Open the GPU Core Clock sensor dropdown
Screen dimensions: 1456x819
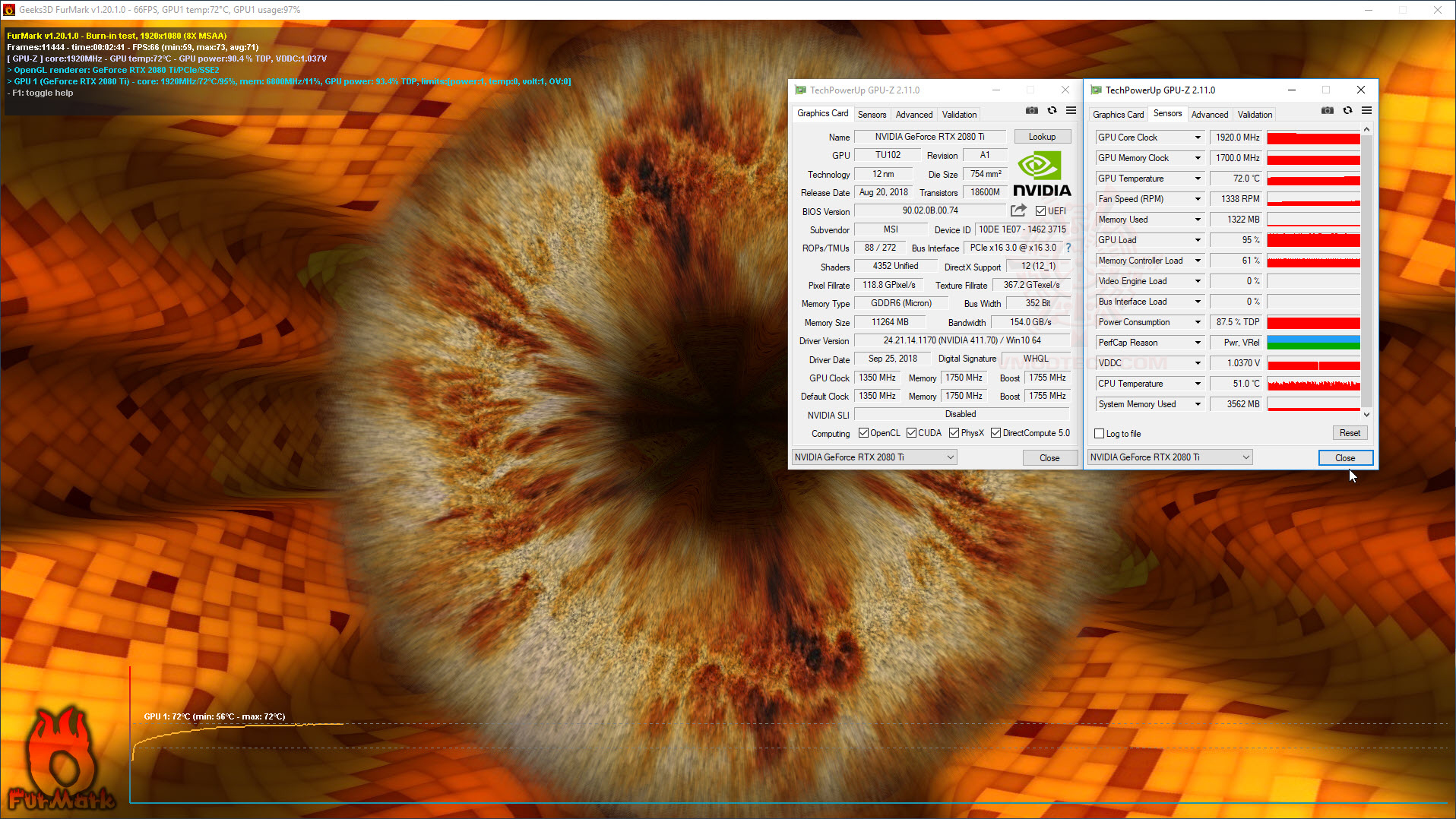[x=1198, y=138]
